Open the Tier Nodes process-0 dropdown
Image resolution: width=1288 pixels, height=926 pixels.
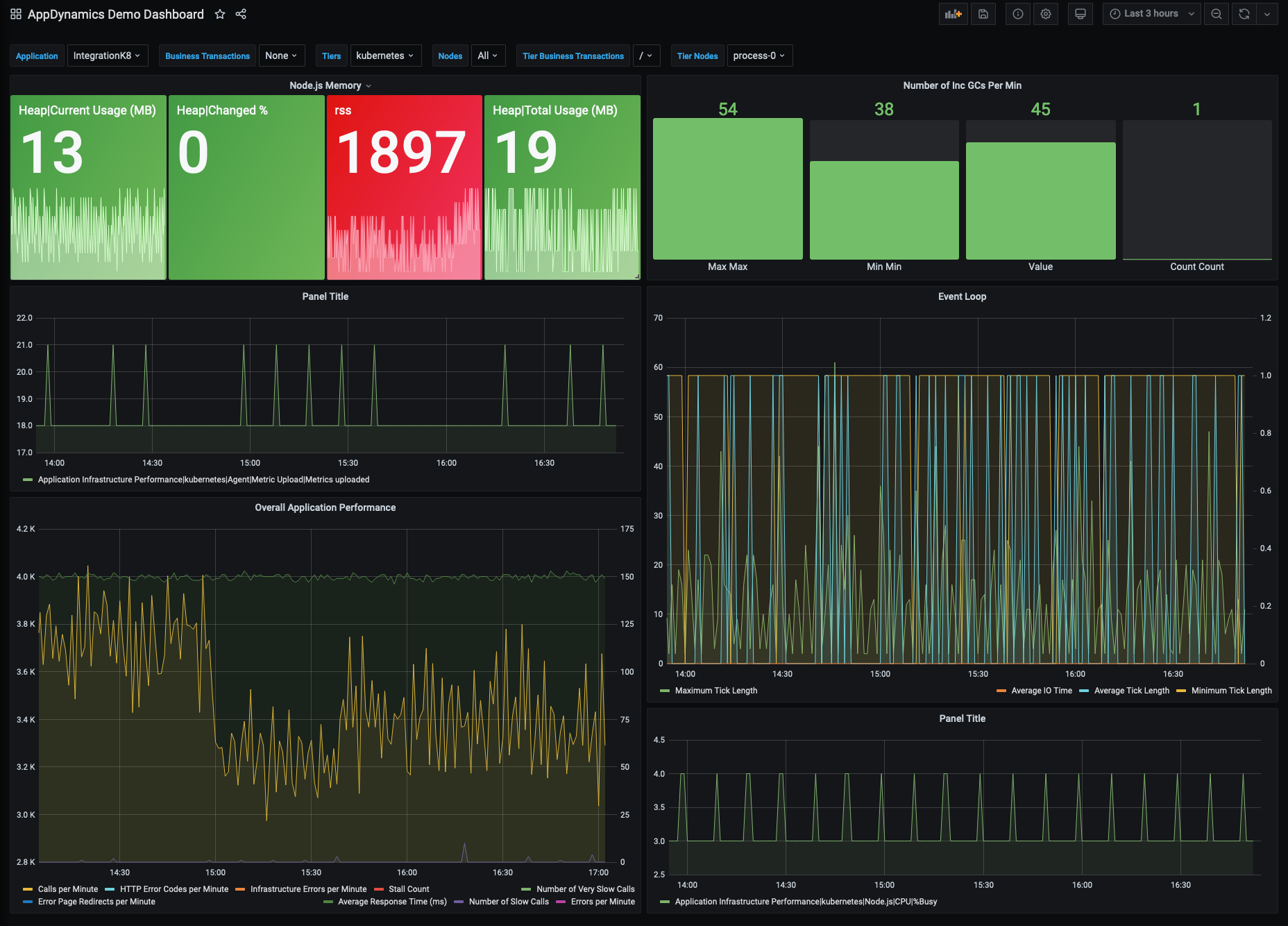point(759,56)
